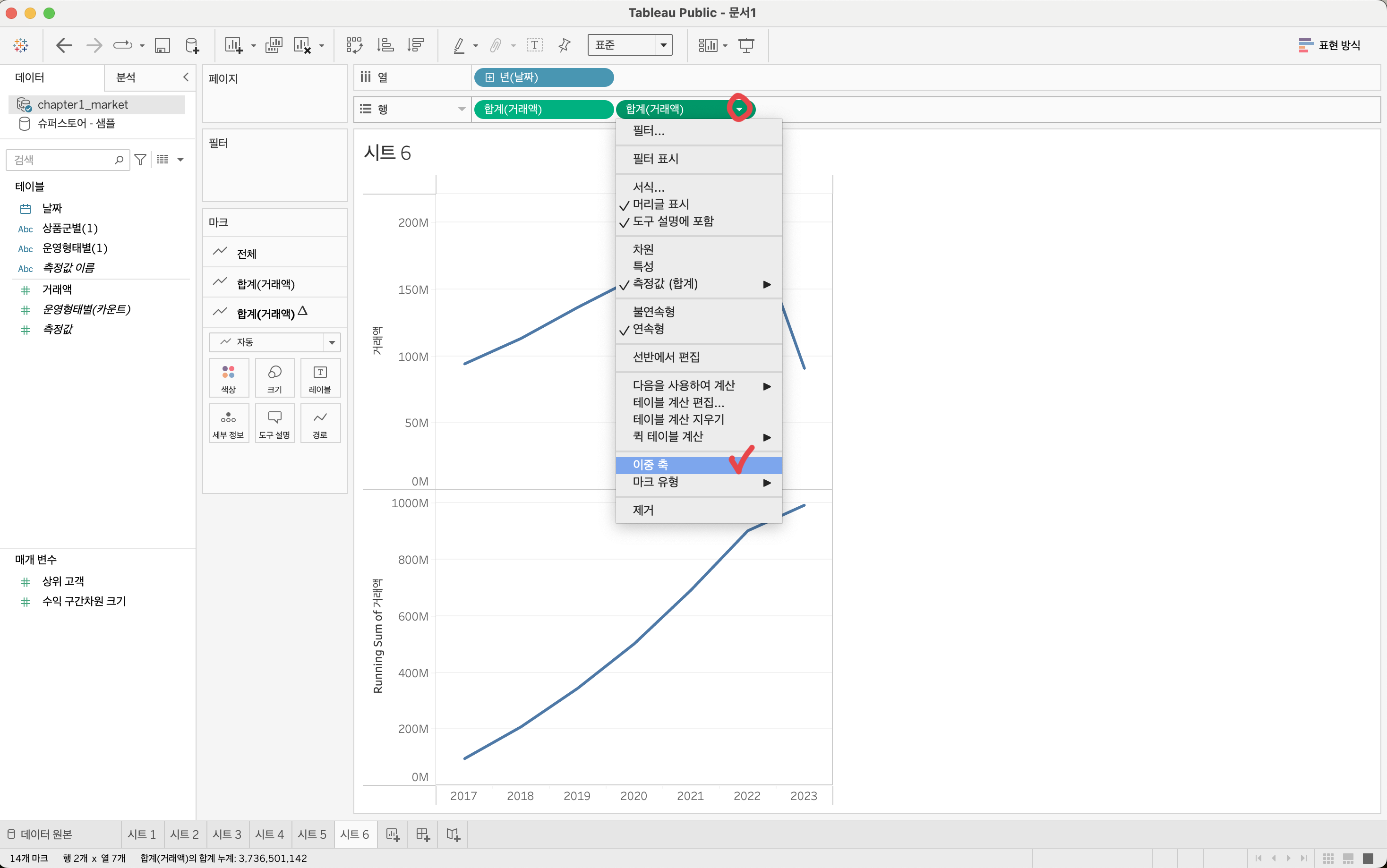Screen dimensions: 1387x868
Task: Toggle 도구 설명에 포함 option
Action: tap(673, 221)
